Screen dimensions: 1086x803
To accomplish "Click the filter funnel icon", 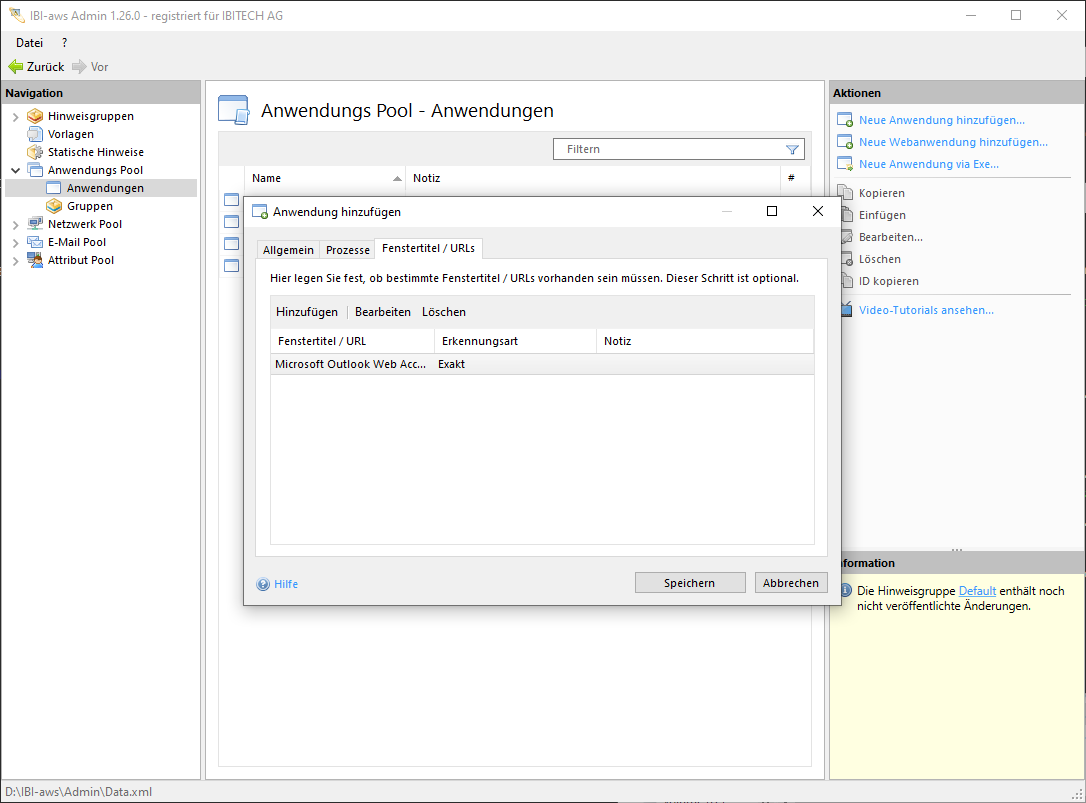I will click(792, 150).
